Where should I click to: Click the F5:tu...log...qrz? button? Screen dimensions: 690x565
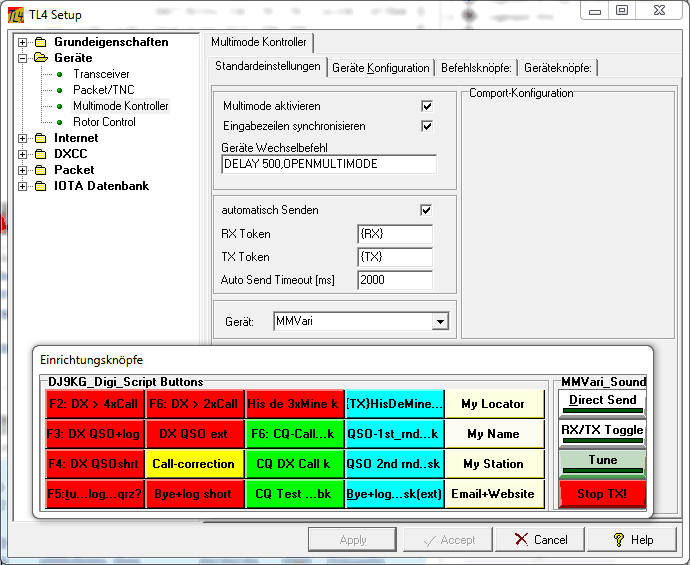tap(95, 494)
